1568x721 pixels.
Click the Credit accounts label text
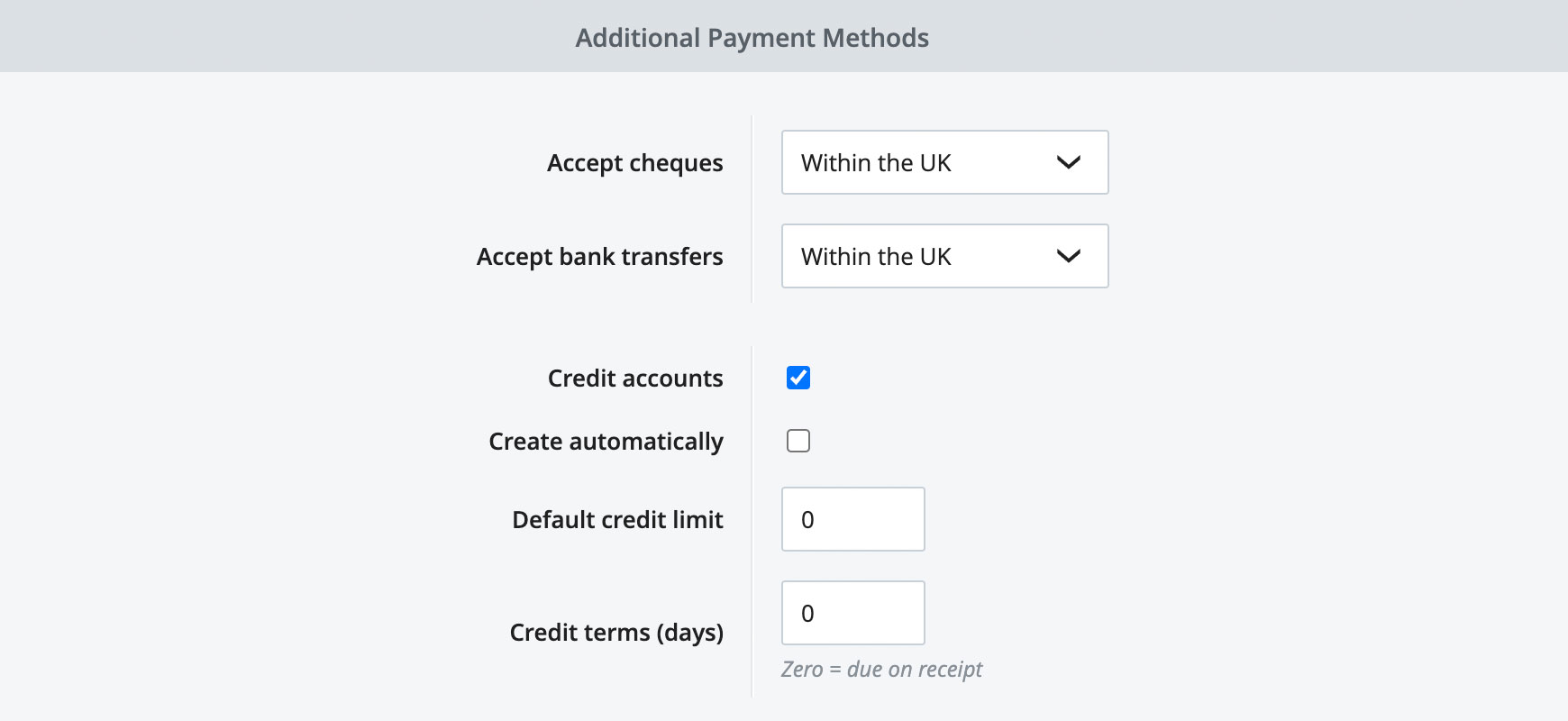point(634,379)
